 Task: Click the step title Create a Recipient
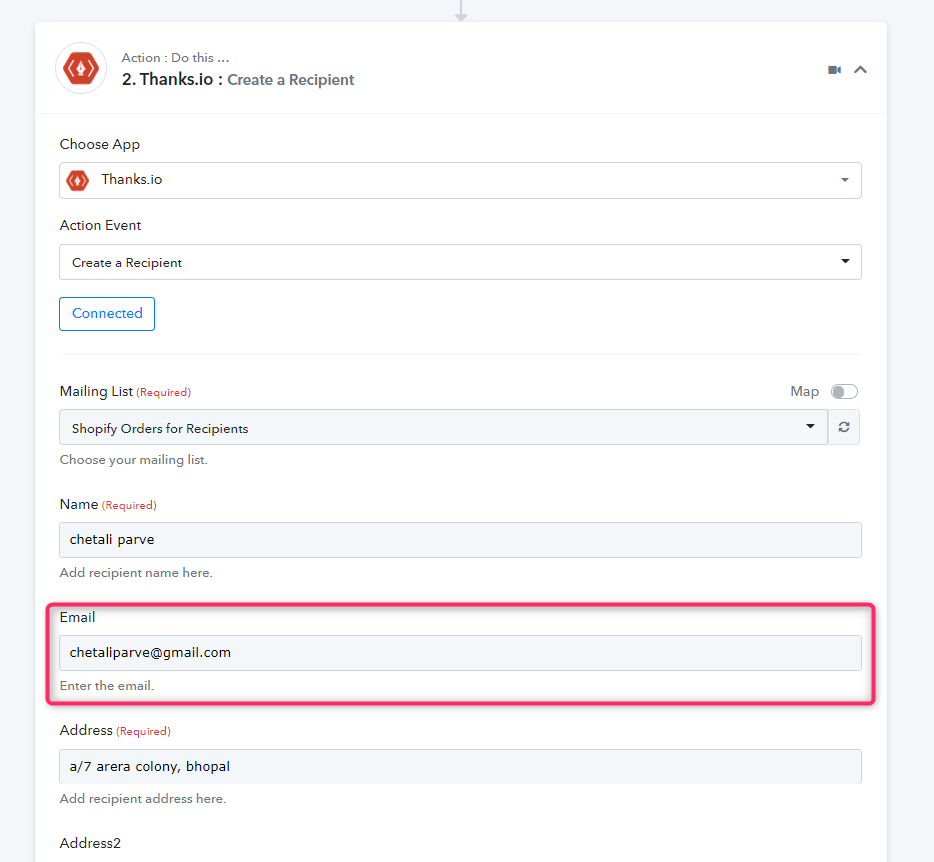[291, 80]
